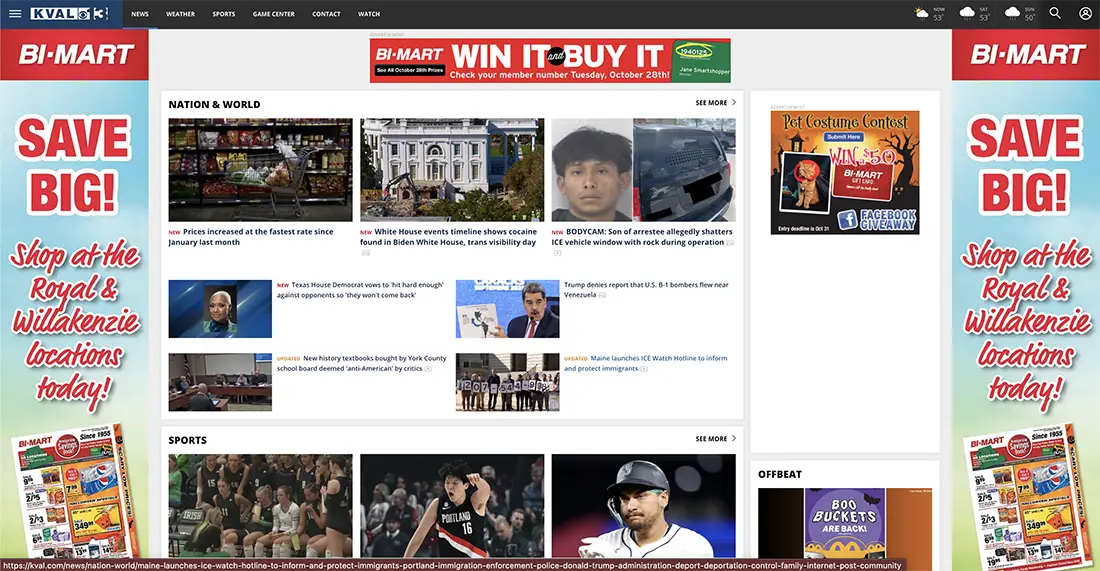Click the baseball player in helmet thumbnail
This screenshot has width=1100, height=571.
[x=643, y=506]
